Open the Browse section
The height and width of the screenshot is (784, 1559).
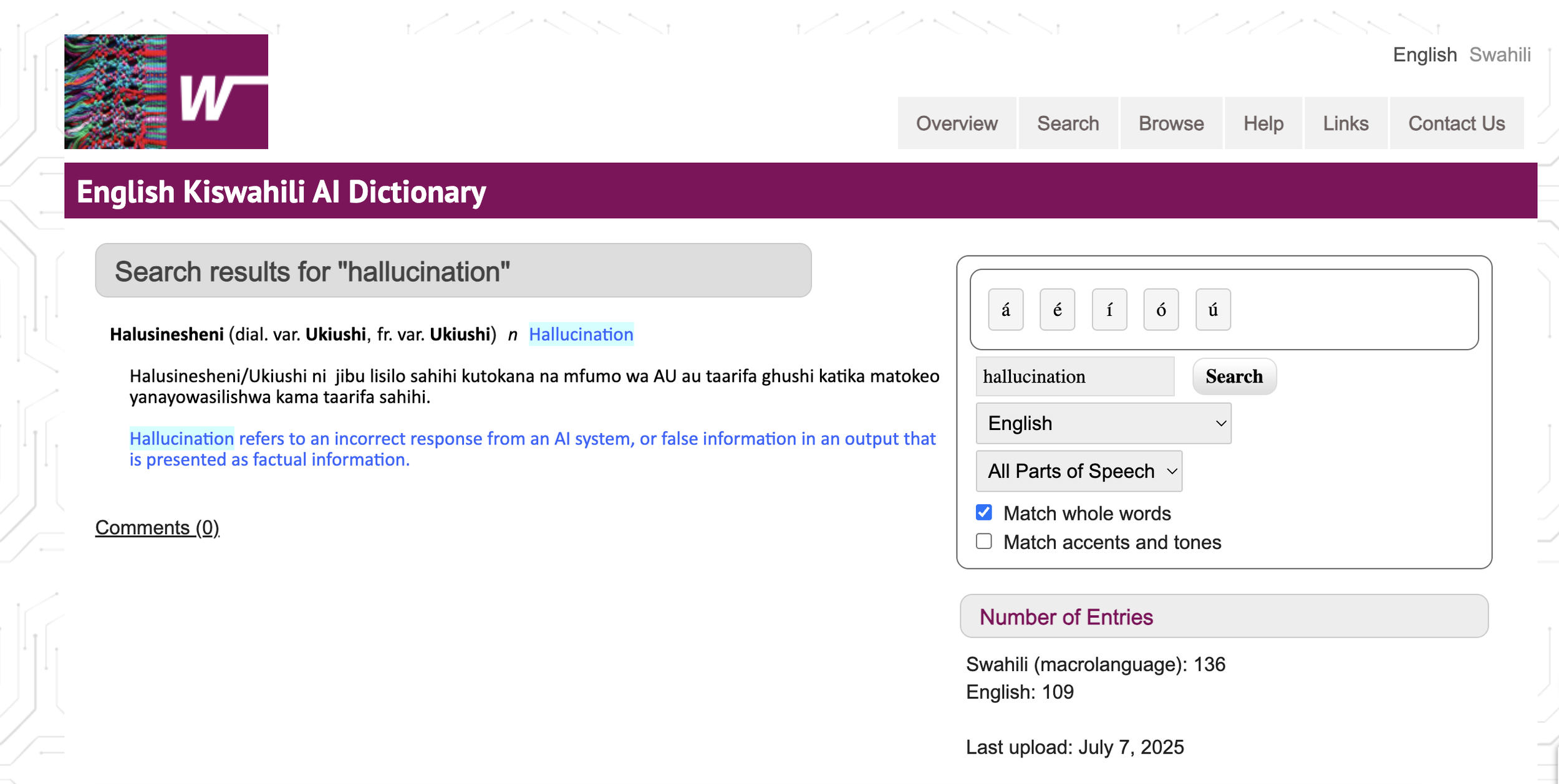[1171, 123]
